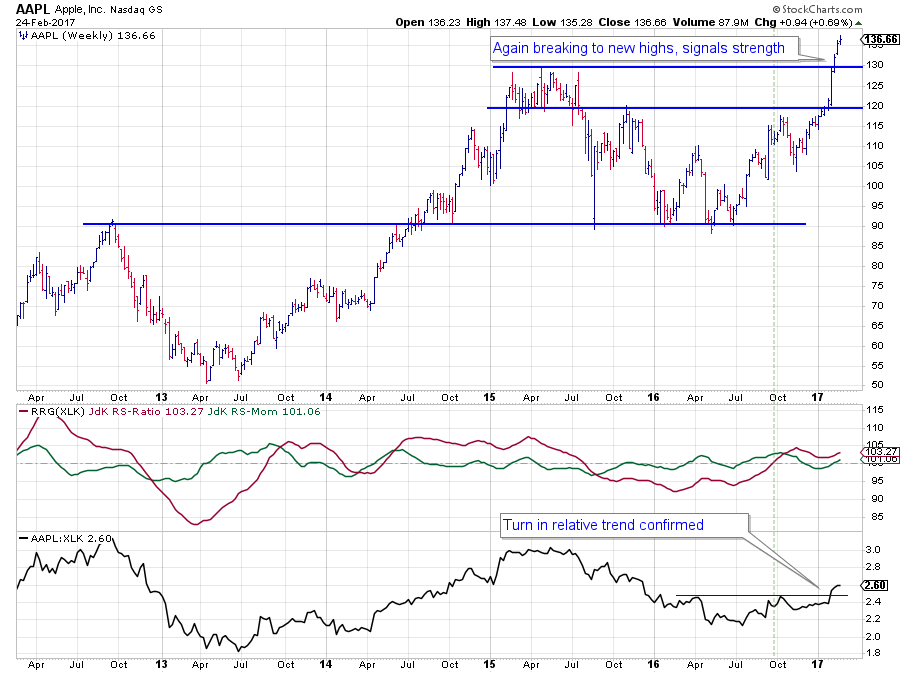Viewport: 900px width, 673px height.
Task: Click the JdK RS-Mom 101.06 legend
Action: [x=263, y=411]
